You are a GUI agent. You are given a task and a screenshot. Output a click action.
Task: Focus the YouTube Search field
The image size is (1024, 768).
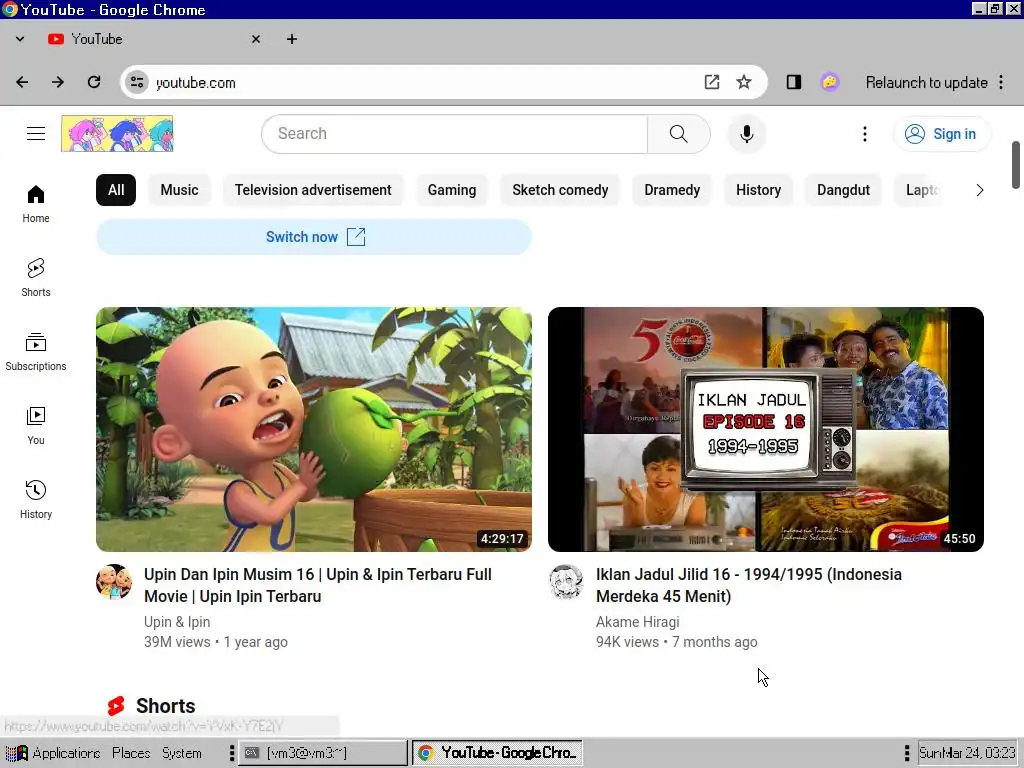tap(455, 134)
